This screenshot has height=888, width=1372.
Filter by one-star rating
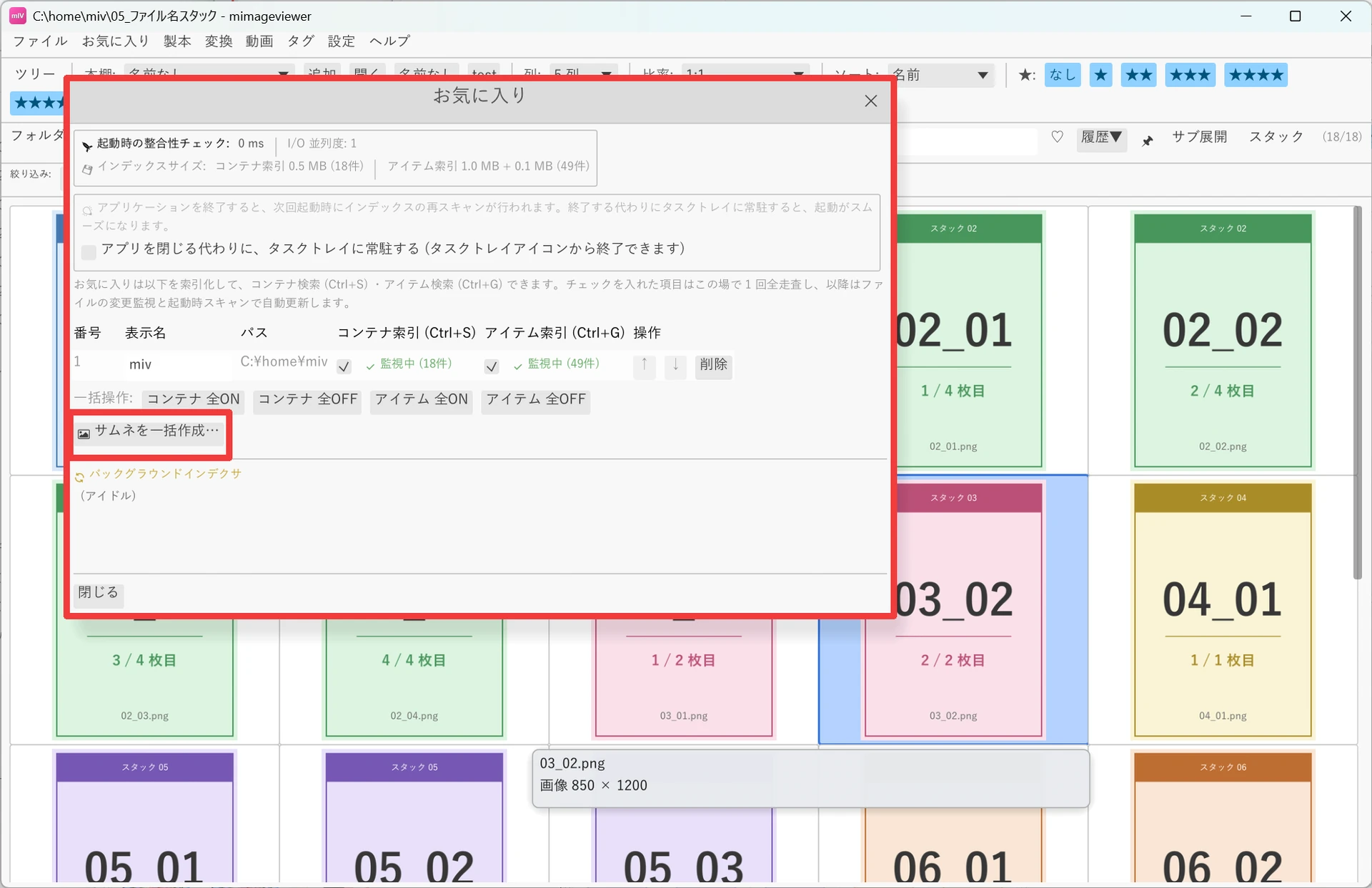pyautogui.click(x=1100, y=75)
